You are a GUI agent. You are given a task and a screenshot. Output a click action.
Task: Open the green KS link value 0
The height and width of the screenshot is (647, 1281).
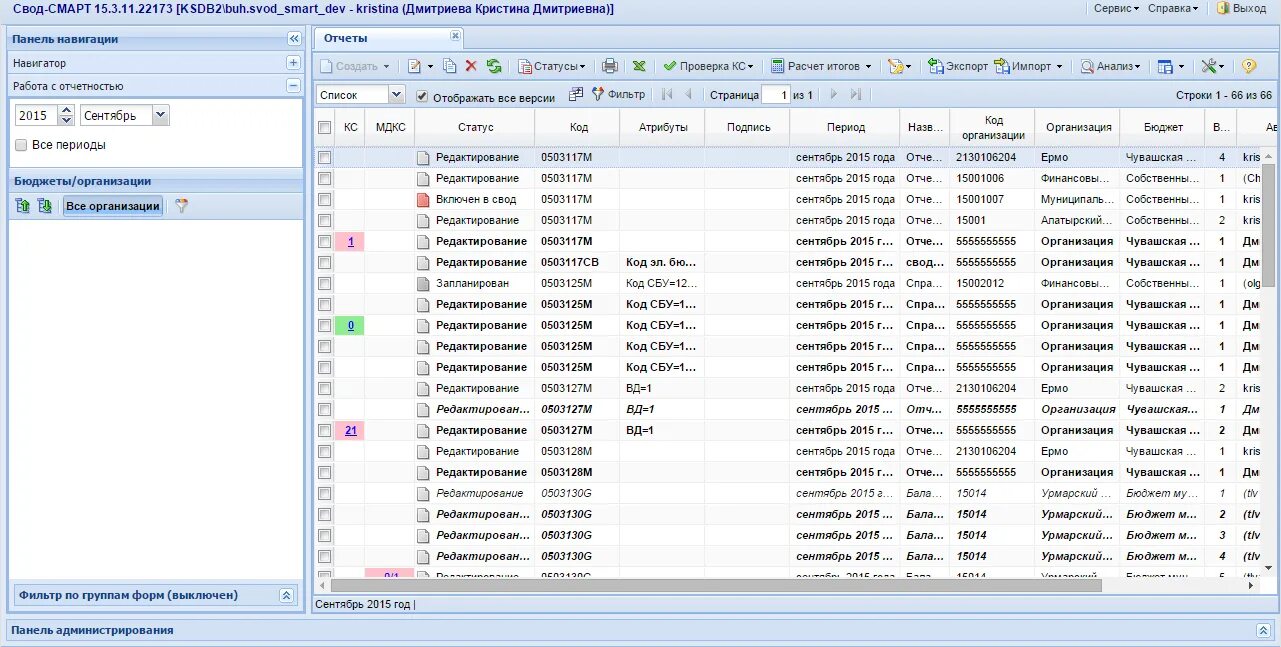(350, 325)
